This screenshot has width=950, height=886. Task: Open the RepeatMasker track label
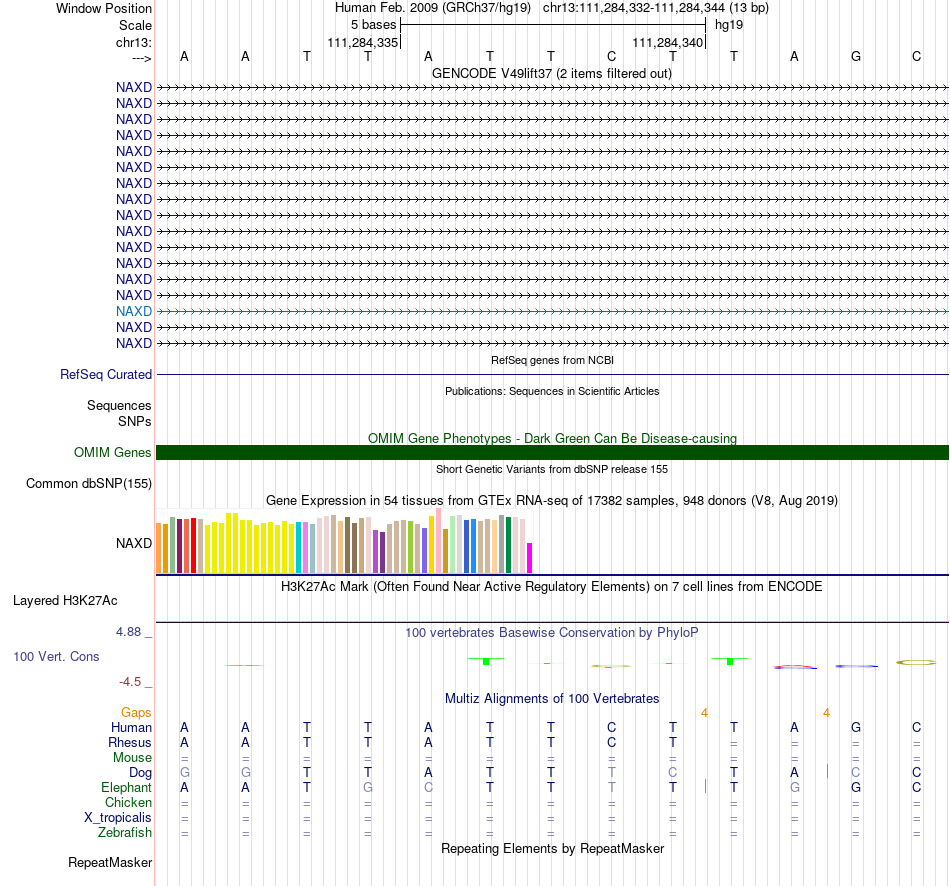[110, 862]
